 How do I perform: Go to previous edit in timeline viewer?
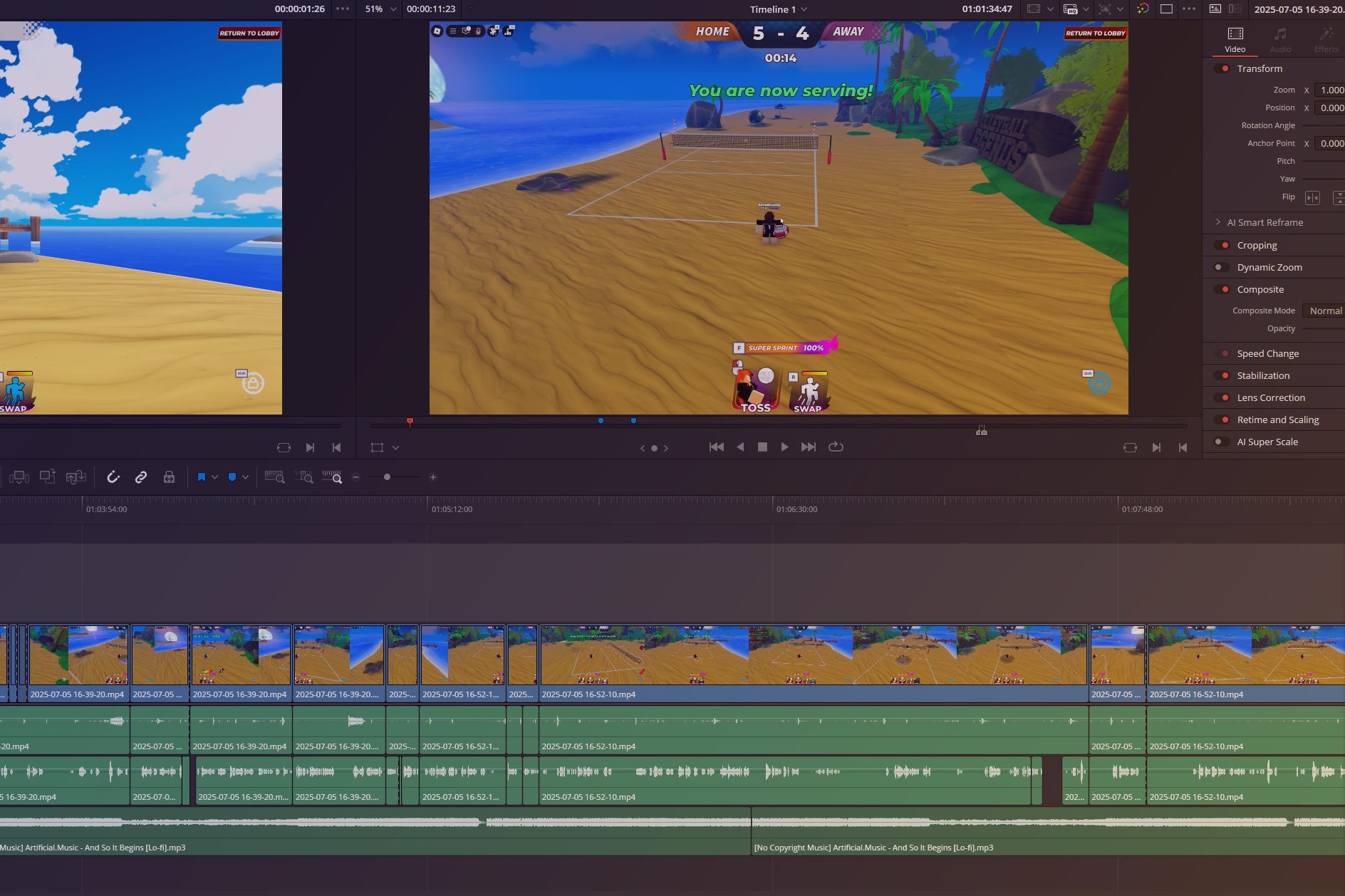1183,447
